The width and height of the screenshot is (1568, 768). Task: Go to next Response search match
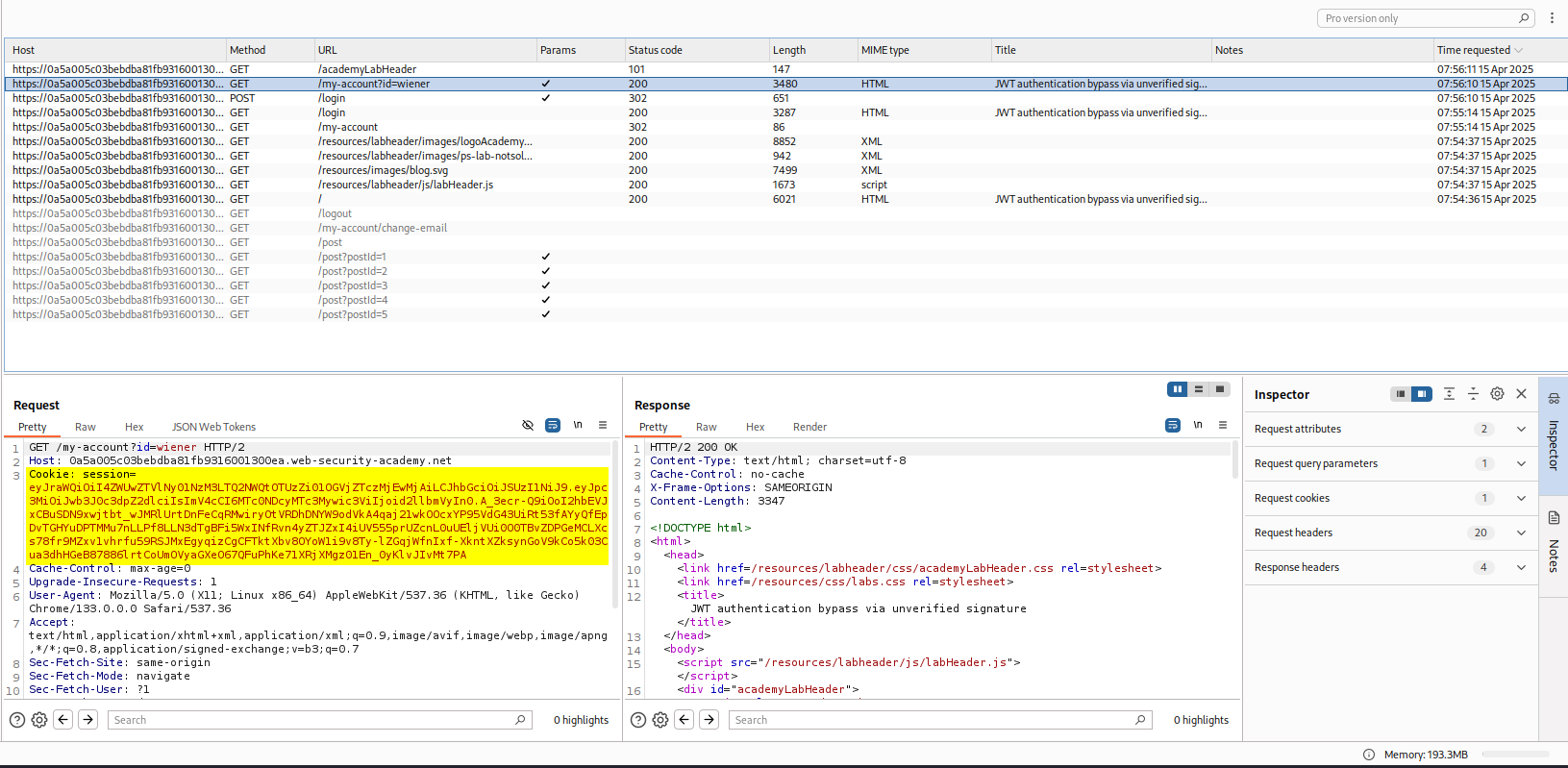coord(709,719)
